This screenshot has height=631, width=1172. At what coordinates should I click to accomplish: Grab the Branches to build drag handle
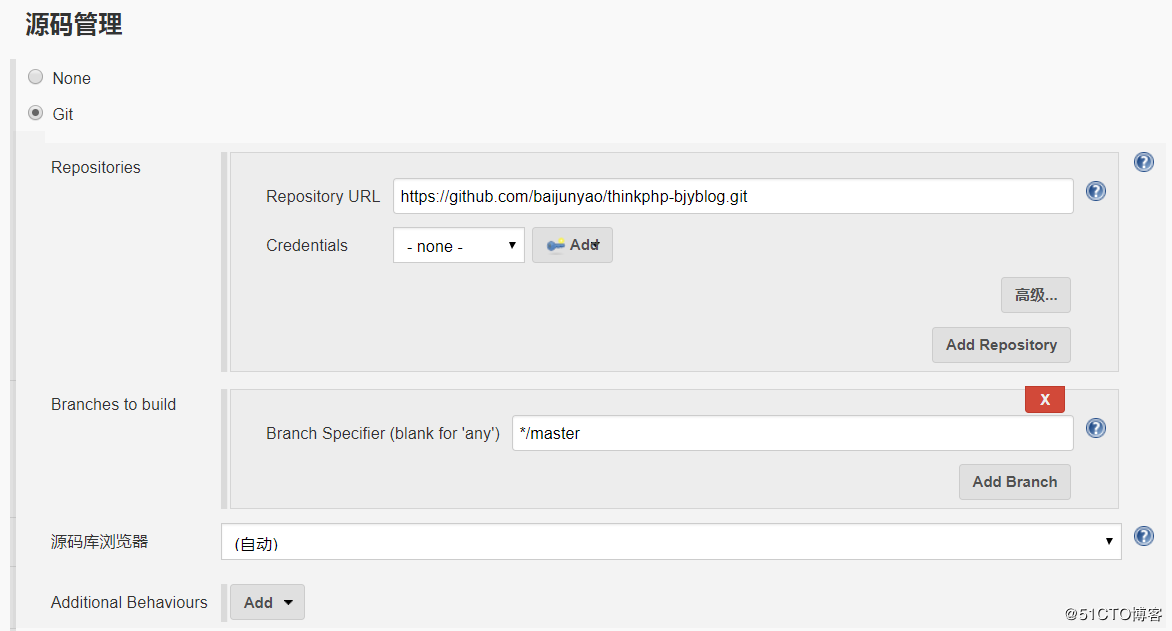(x=225, y=449)
